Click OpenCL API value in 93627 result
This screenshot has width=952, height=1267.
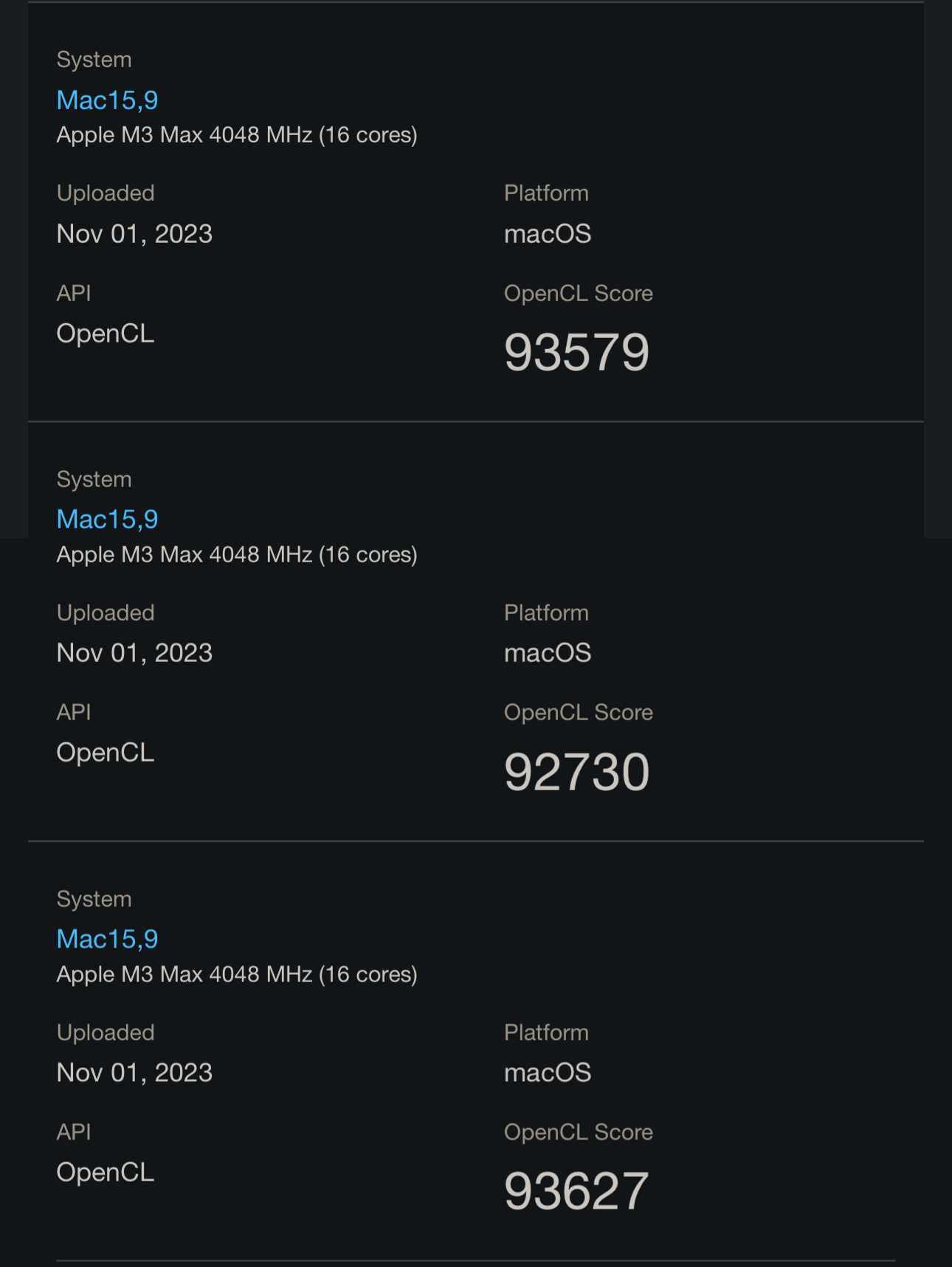coord(106,1173)
